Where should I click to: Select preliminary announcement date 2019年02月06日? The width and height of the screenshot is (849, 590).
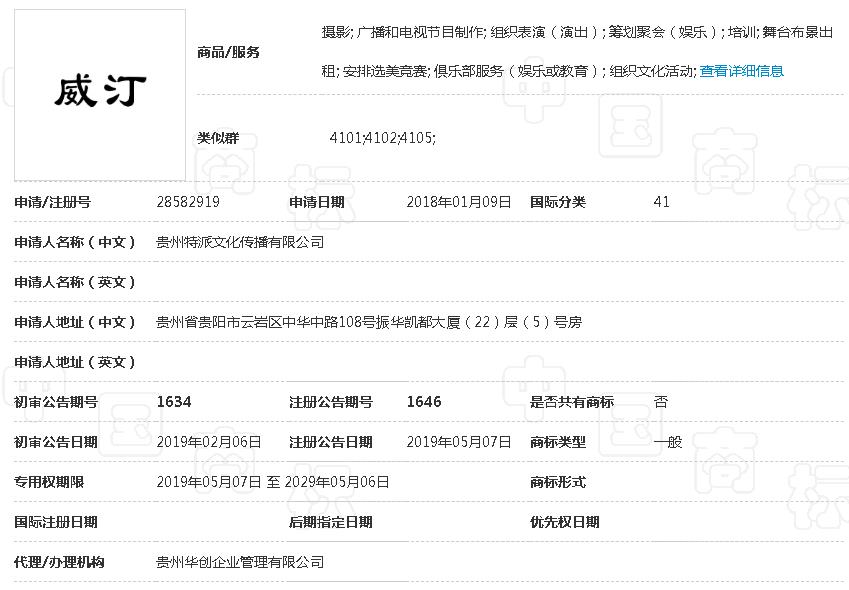(x=208, y=442)
